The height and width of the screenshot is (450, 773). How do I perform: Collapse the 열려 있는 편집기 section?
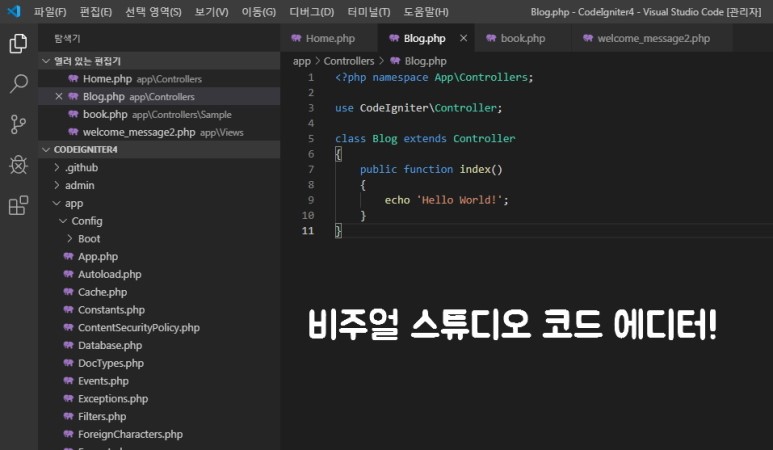coord(159,61)
